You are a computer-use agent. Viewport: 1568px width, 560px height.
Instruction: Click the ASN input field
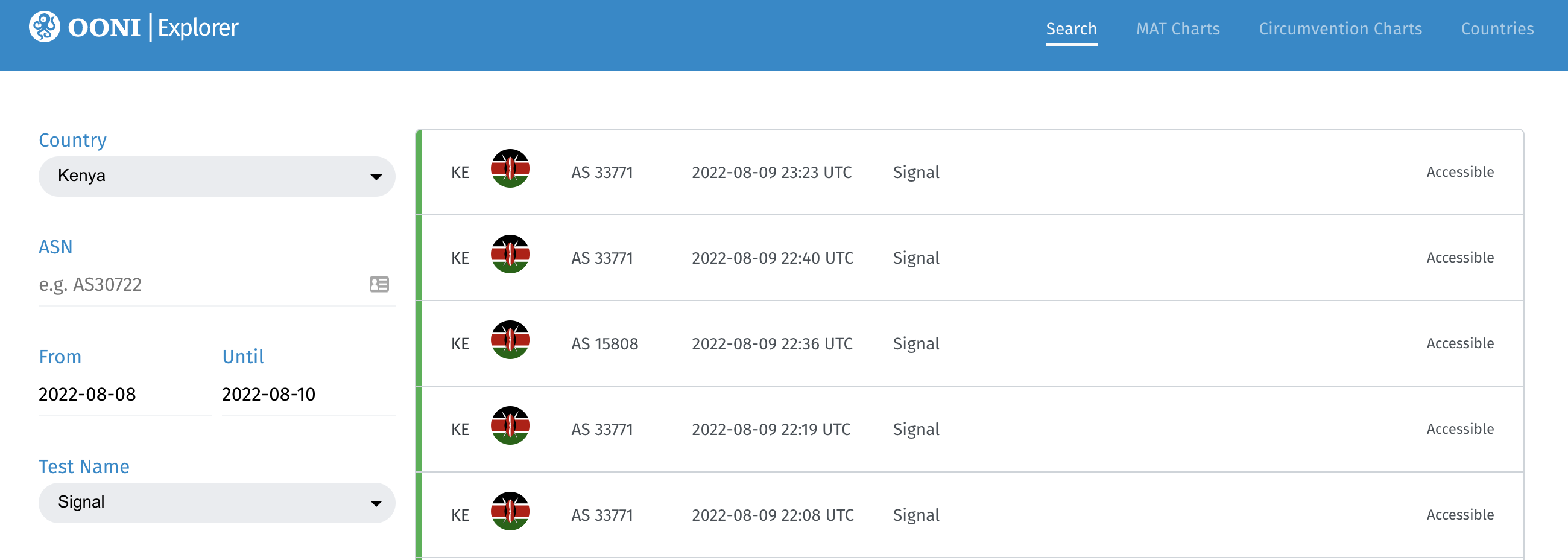[x=201, y=285]
